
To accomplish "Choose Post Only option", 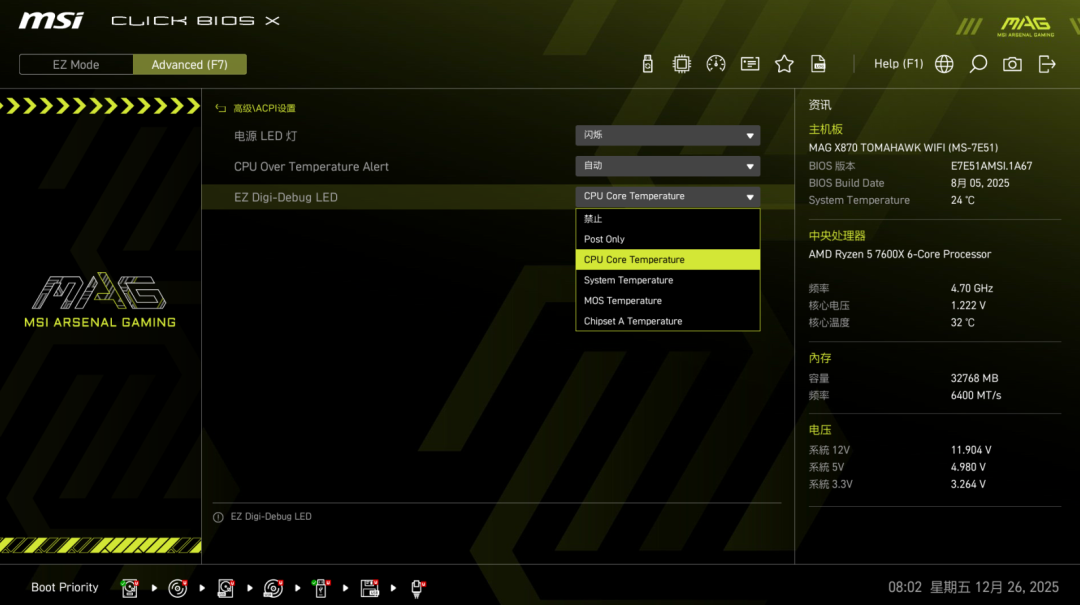I will pos(667,239).
